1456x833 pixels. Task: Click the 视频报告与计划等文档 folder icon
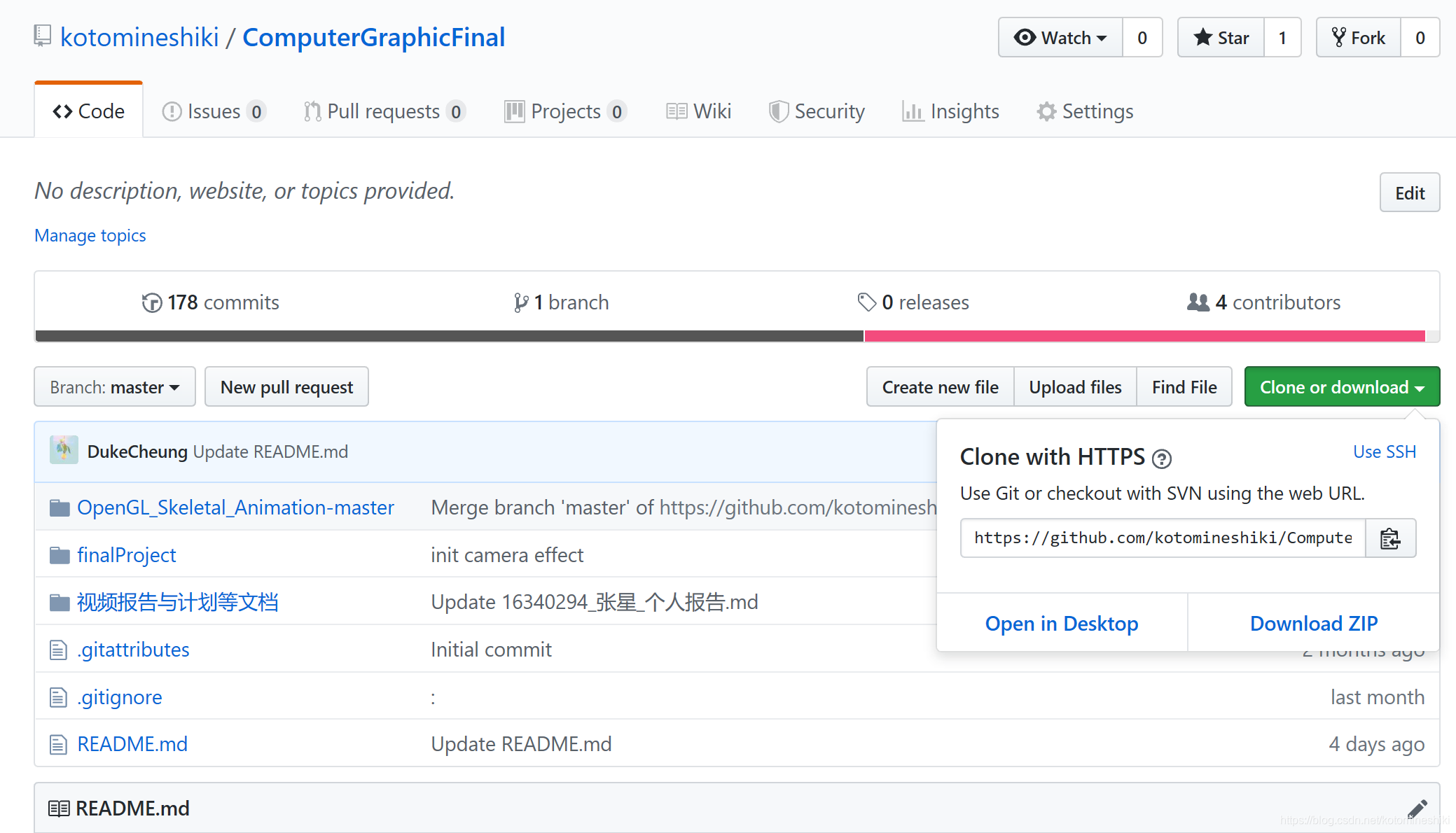(x=60, y=602)
